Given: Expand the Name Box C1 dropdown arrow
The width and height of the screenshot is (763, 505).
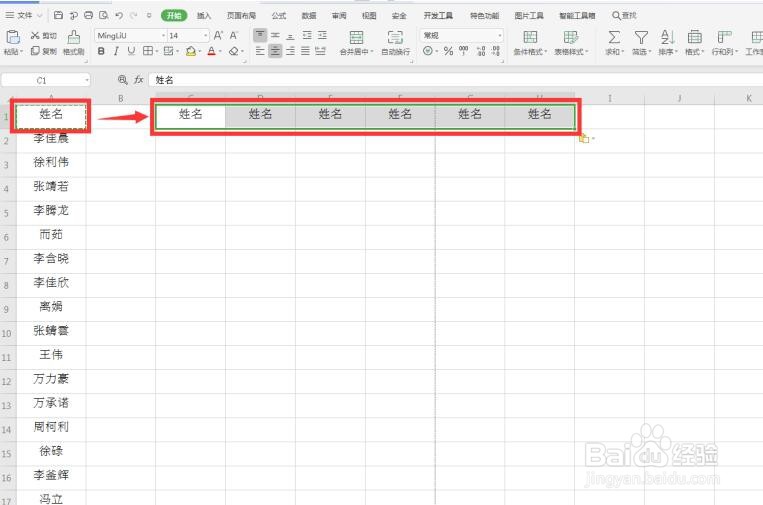Looking at the screenshot, I should pos(87,80).
